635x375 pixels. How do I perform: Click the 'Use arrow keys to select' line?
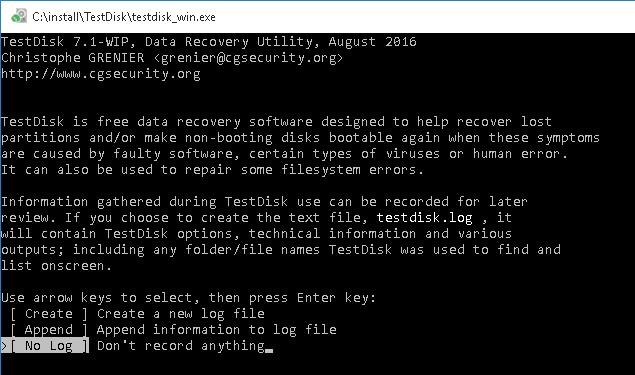point(189,298)
